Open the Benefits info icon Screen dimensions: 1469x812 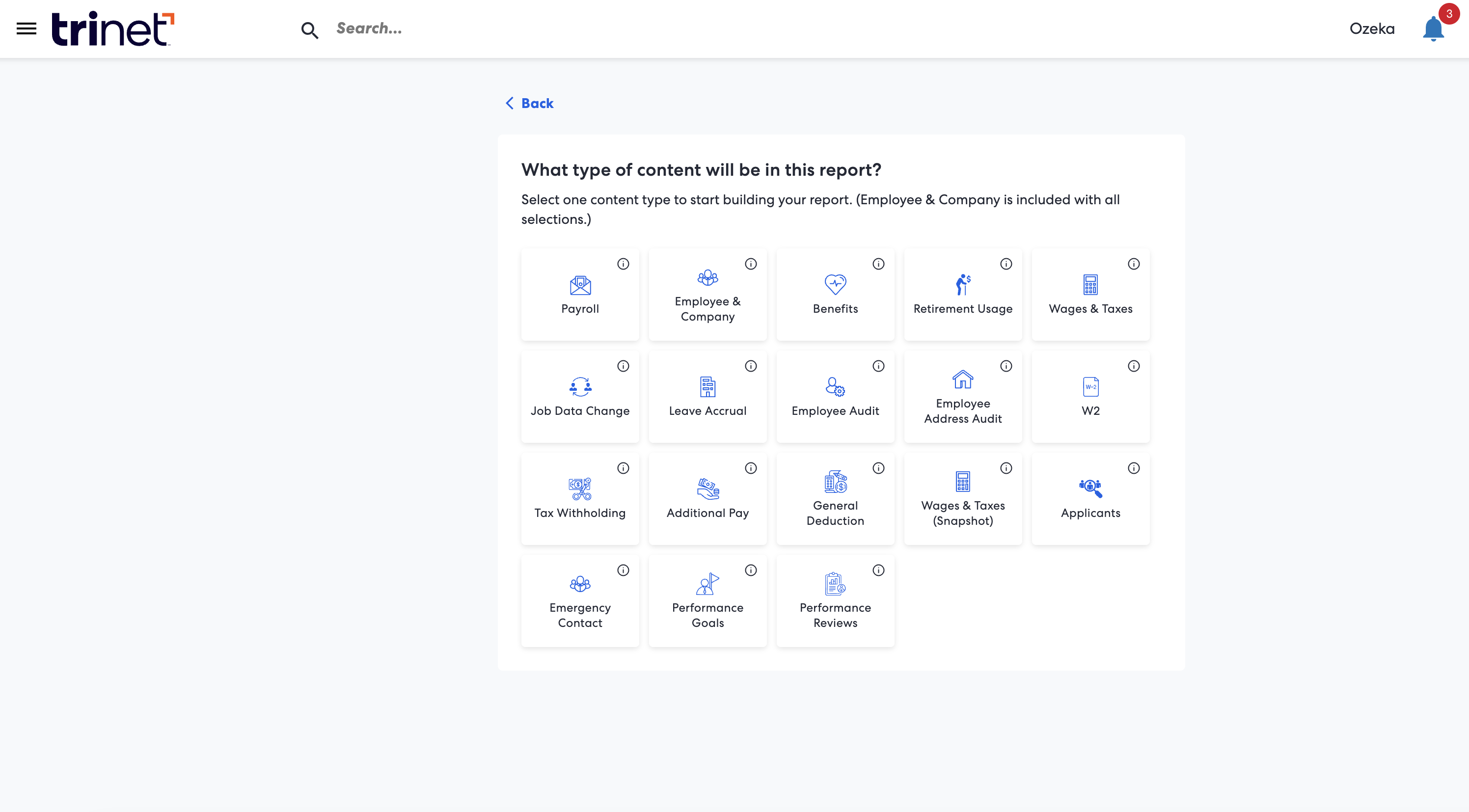(879, 264)
